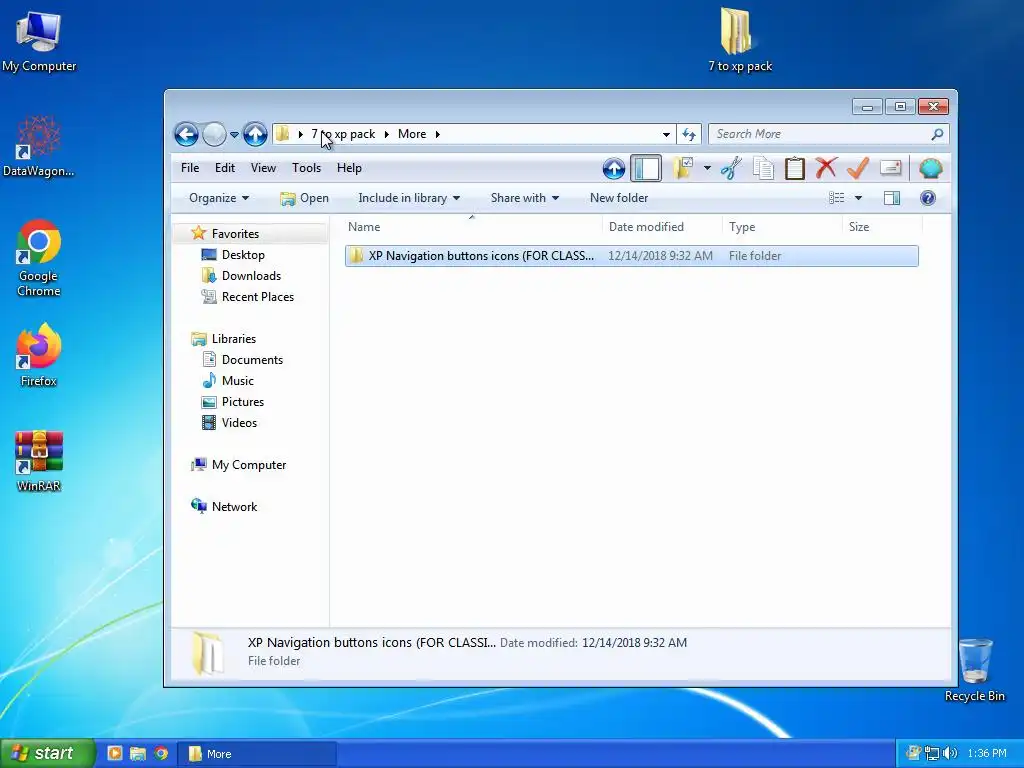The image size is (1024, 768).
Task: Open the address bar history dropdown
Action: point(666,135)
